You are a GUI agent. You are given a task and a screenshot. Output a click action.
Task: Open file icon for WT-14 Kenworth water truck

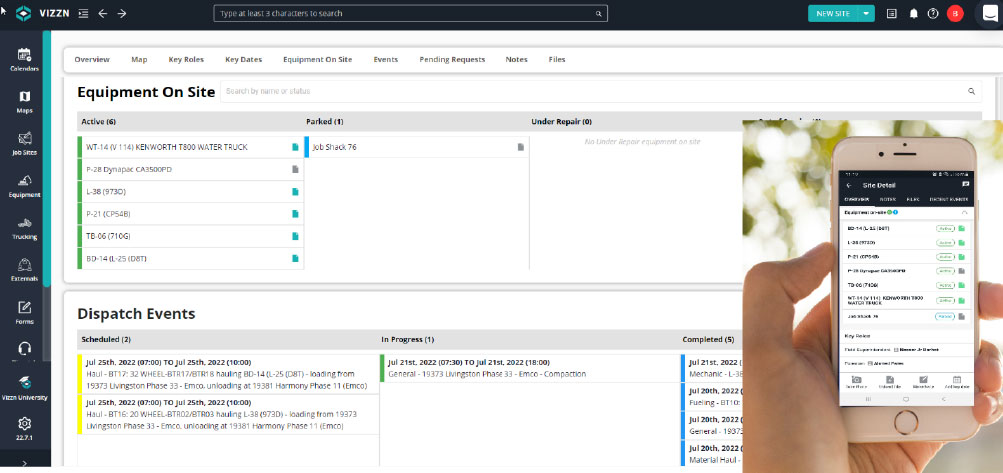coord(295,147)
